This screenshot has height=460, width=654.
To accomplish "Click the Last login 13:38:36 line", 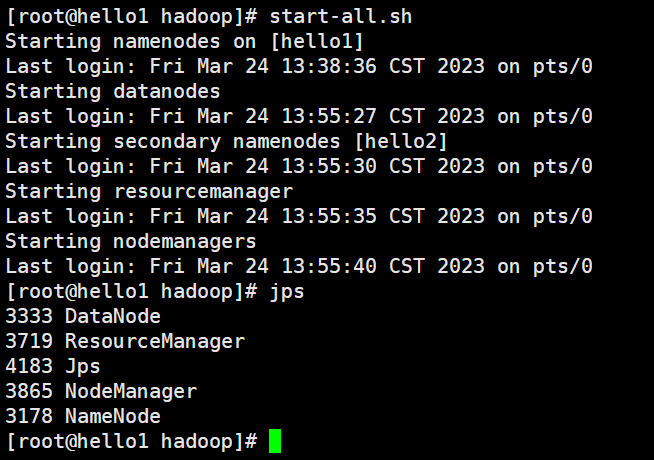I will tap(299, 67).
